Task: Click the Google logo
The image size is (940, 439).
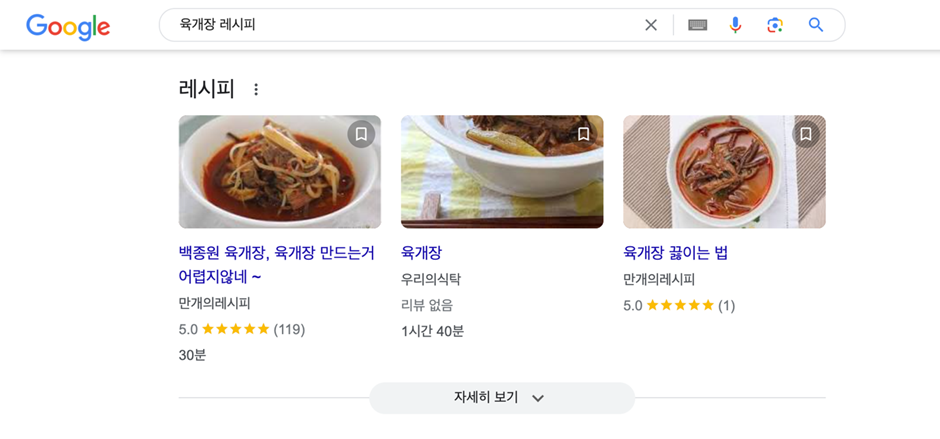Action: (x=68, y=26)
